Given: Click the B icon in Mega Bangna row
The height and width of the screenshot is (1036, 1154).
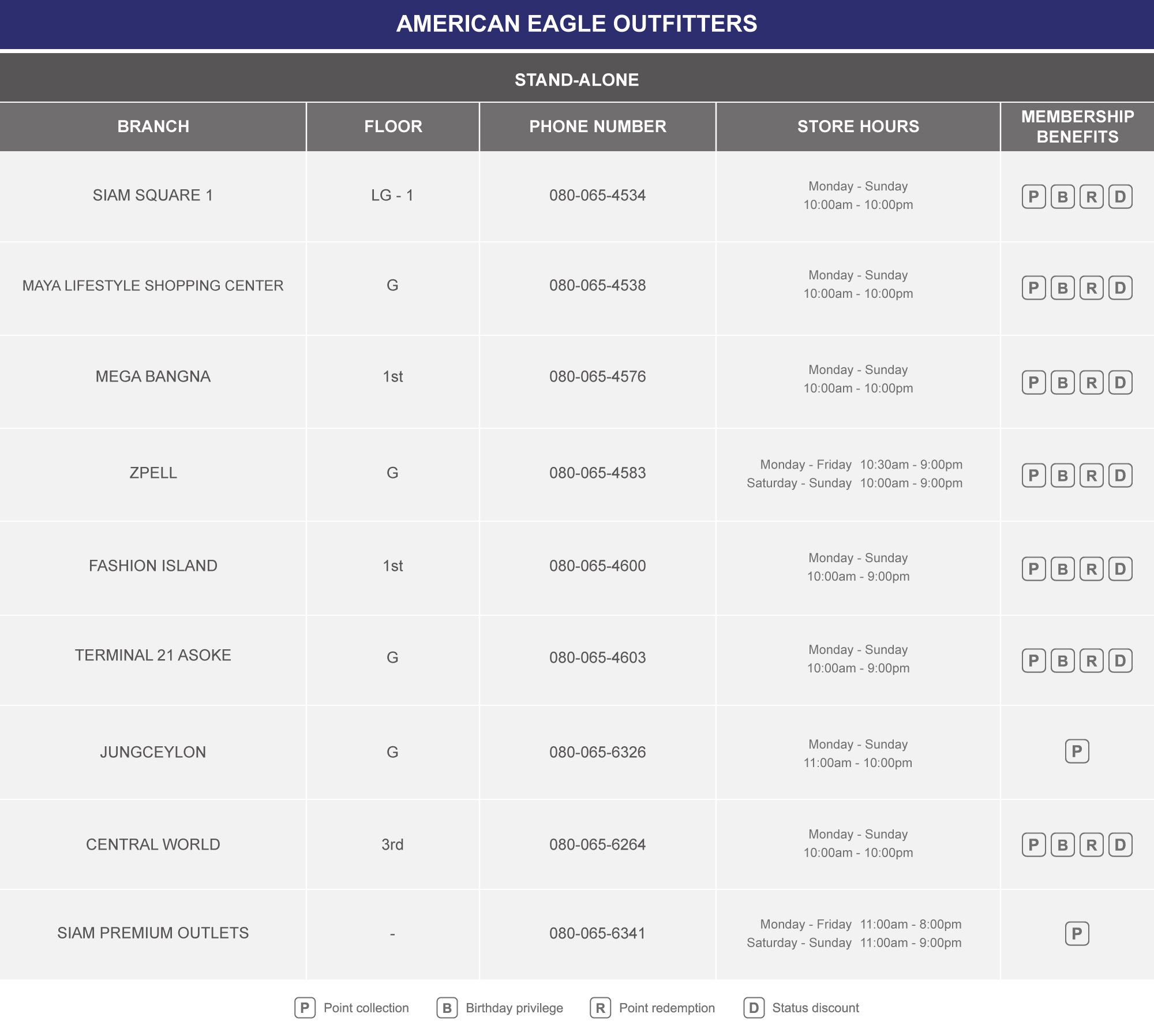Looking at the screenshot, I should pos(1062,382).
